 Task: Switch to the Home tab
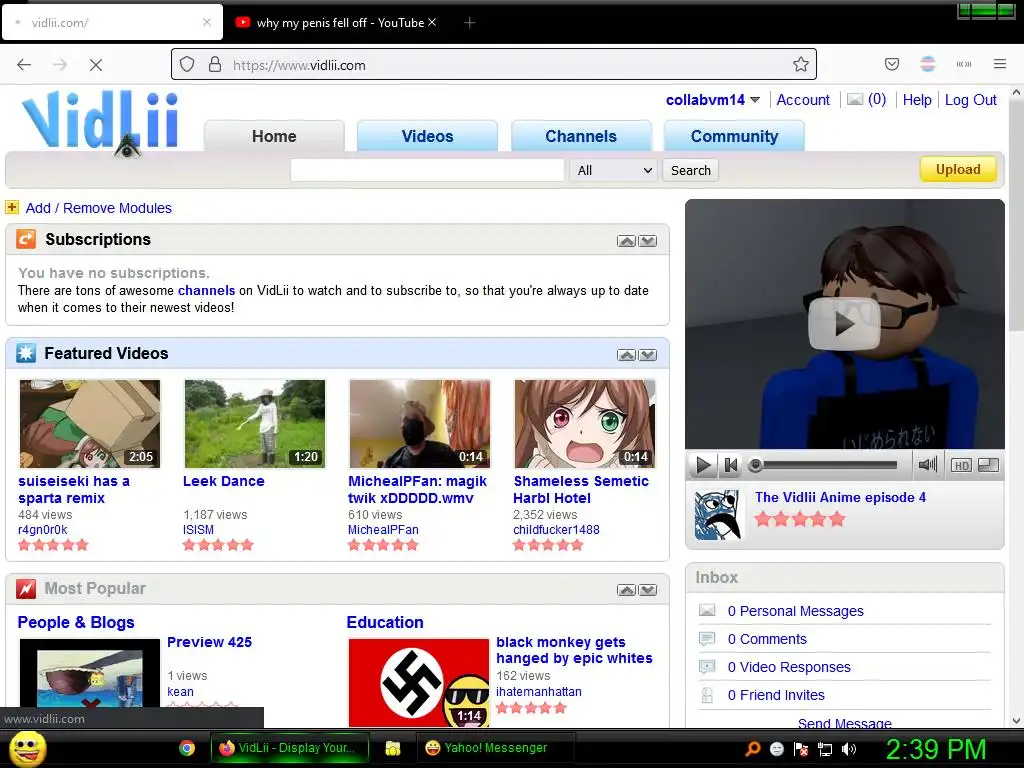click(274, 136)
